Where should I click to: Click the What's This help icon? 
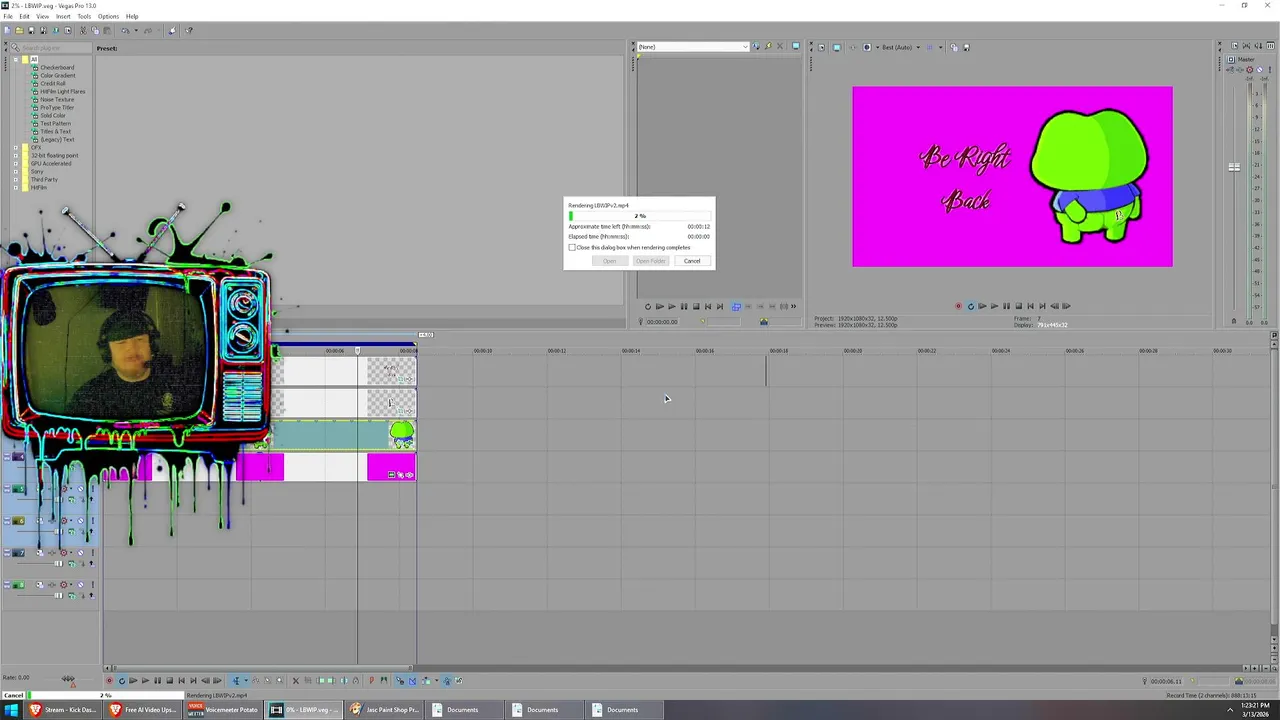189,30
